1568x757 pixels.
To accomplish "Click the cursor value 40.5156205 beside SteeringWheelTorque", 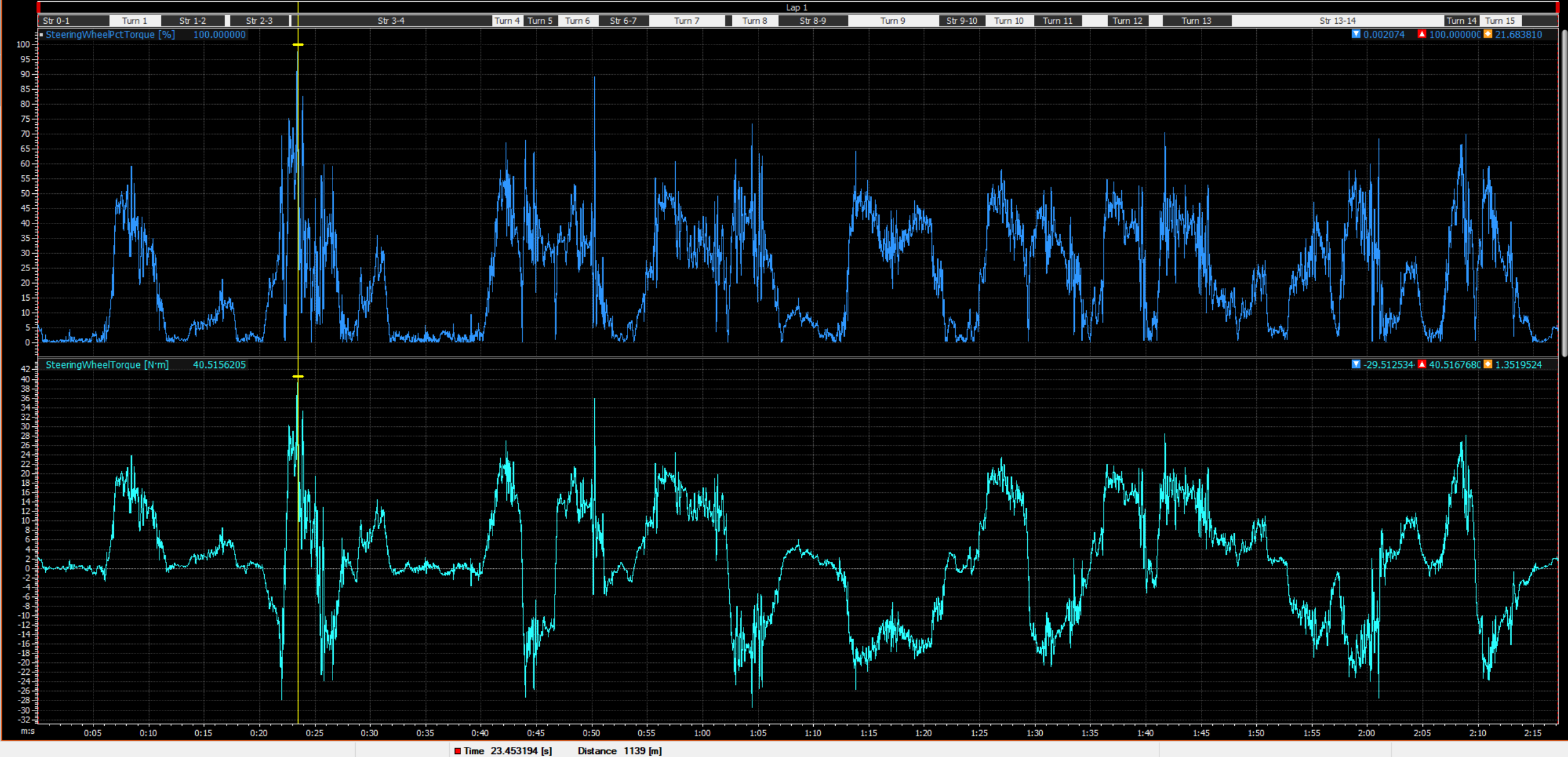I will [219, 365].
